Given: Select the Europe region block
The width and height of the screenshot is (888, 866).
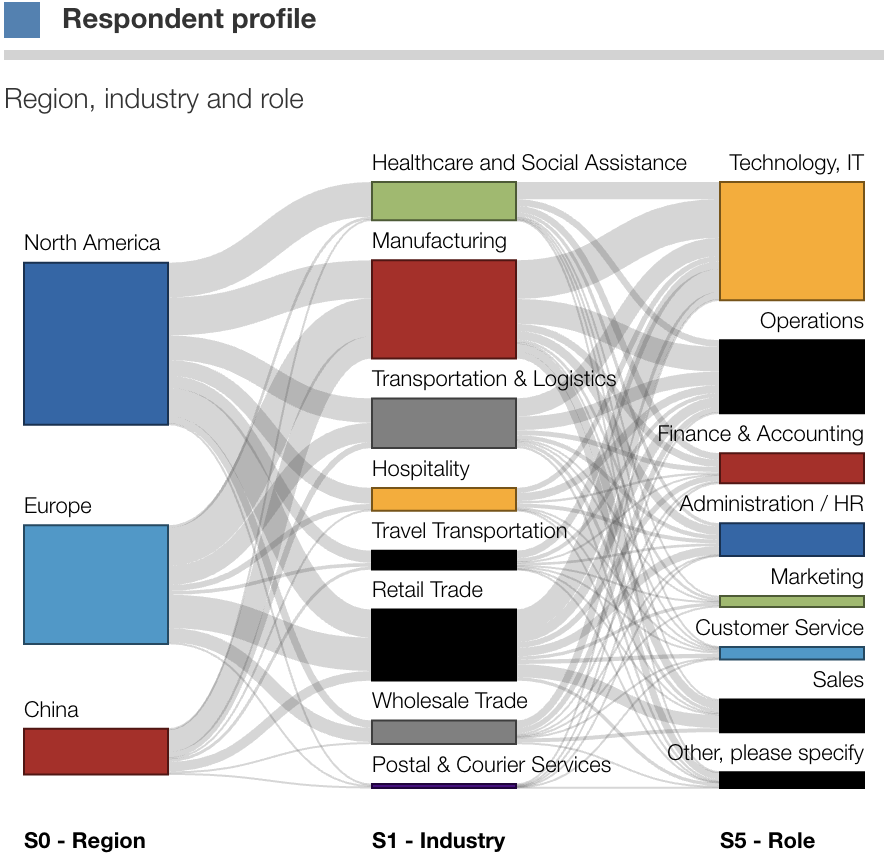Looking at the screenshot, I should [96, 584].
